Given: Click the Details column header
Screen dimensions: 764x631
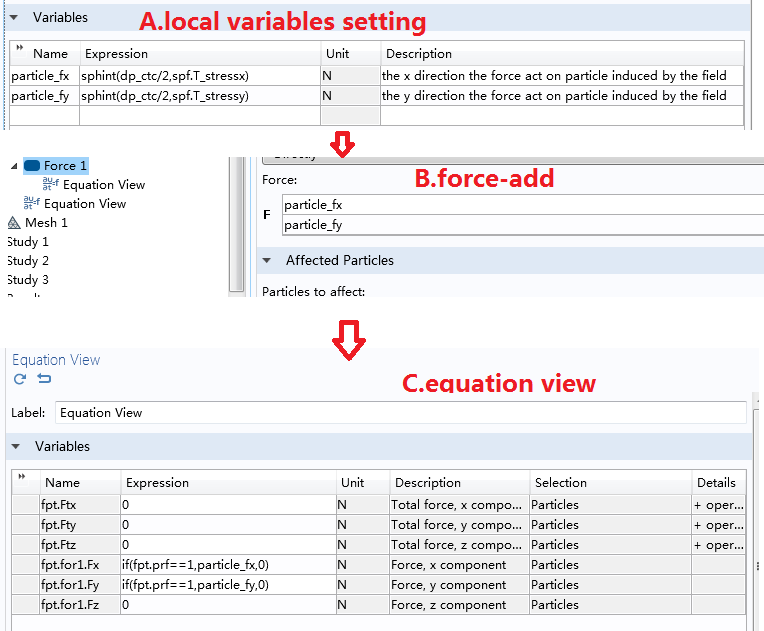Looking at the screenshot, I should (x=716, y=483).
